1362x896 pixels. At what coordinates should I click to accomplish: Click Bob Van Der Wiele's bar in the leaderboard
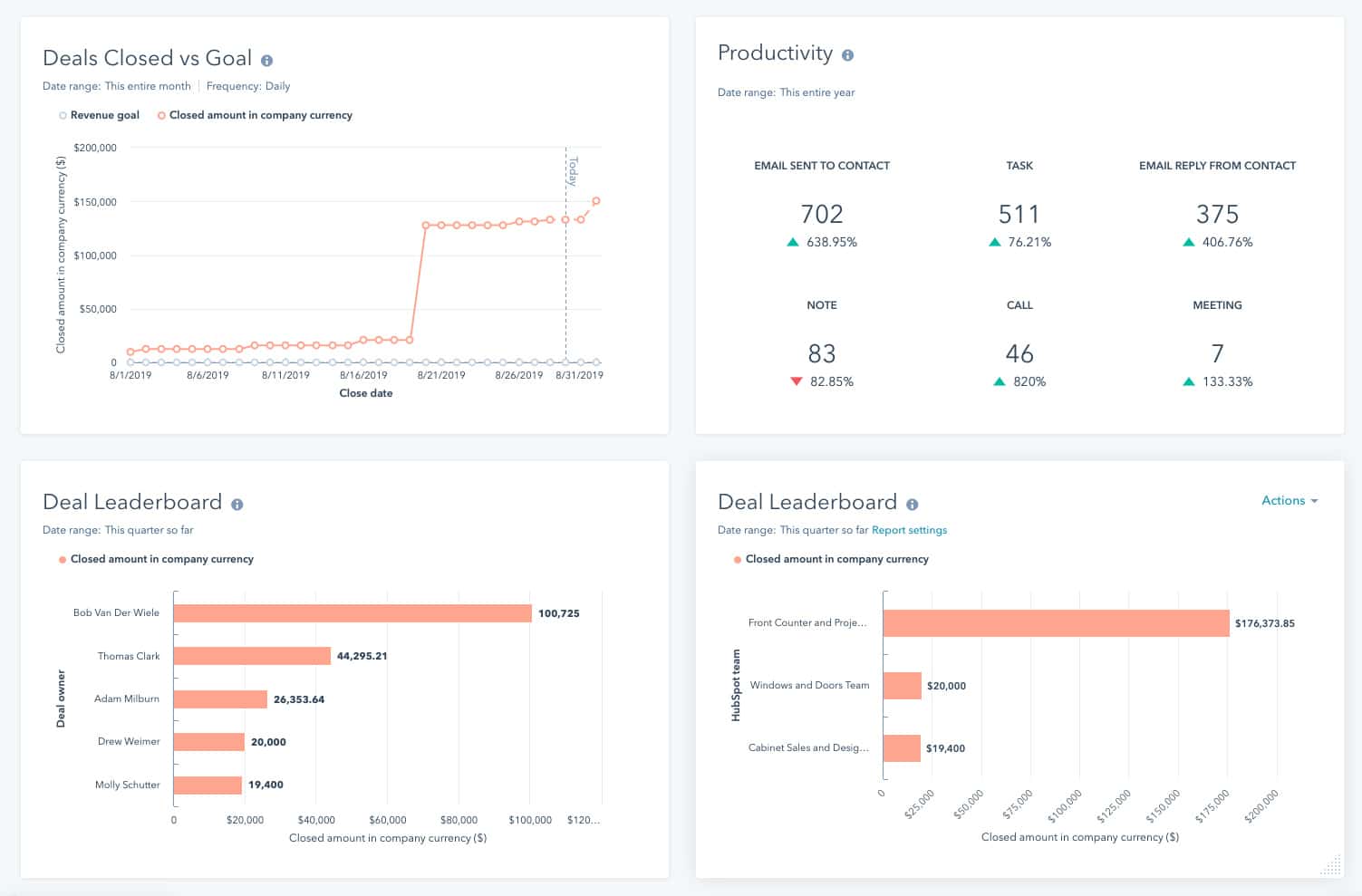click(353, 613)
